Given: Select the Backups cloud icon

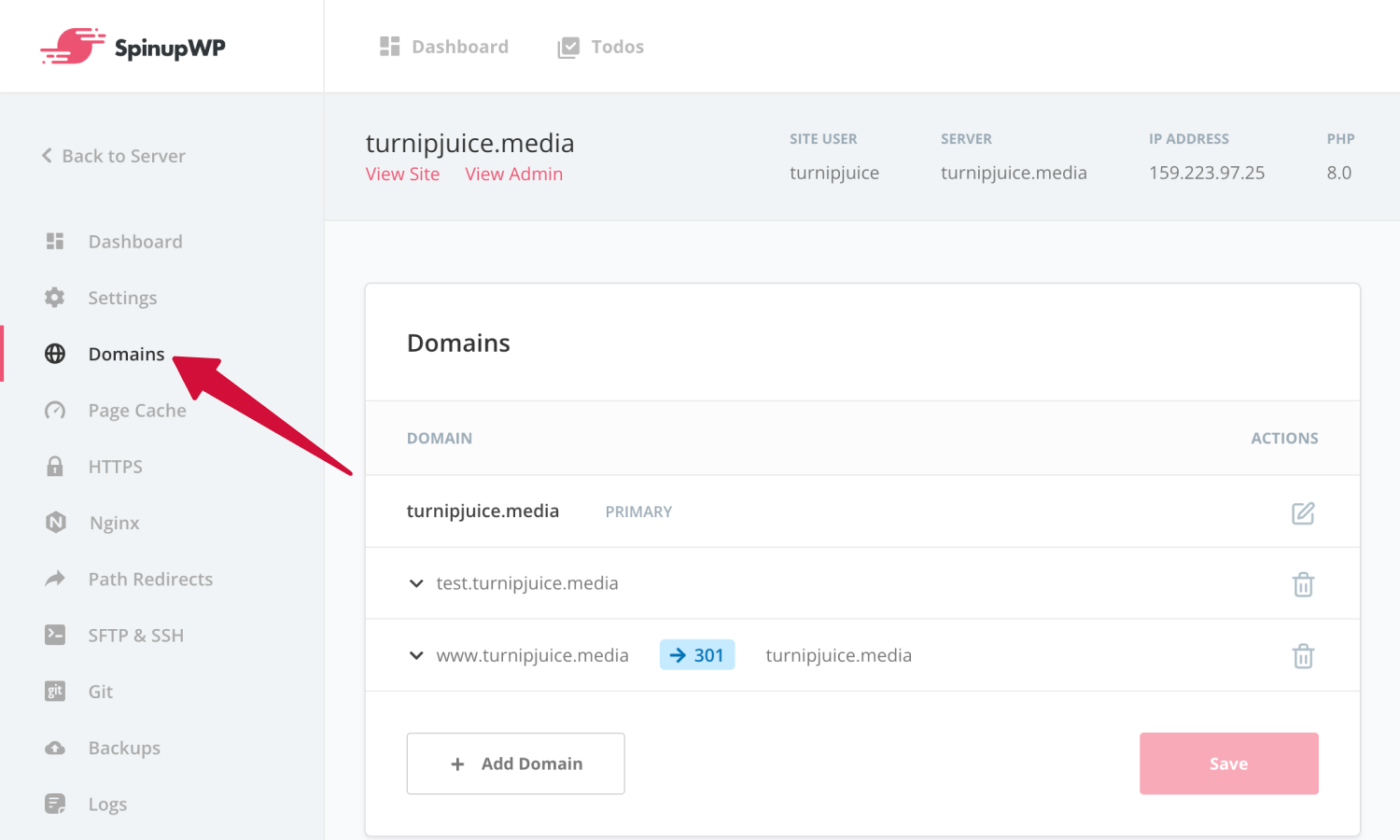Looking at the screenshot, I should pos(55,748).
